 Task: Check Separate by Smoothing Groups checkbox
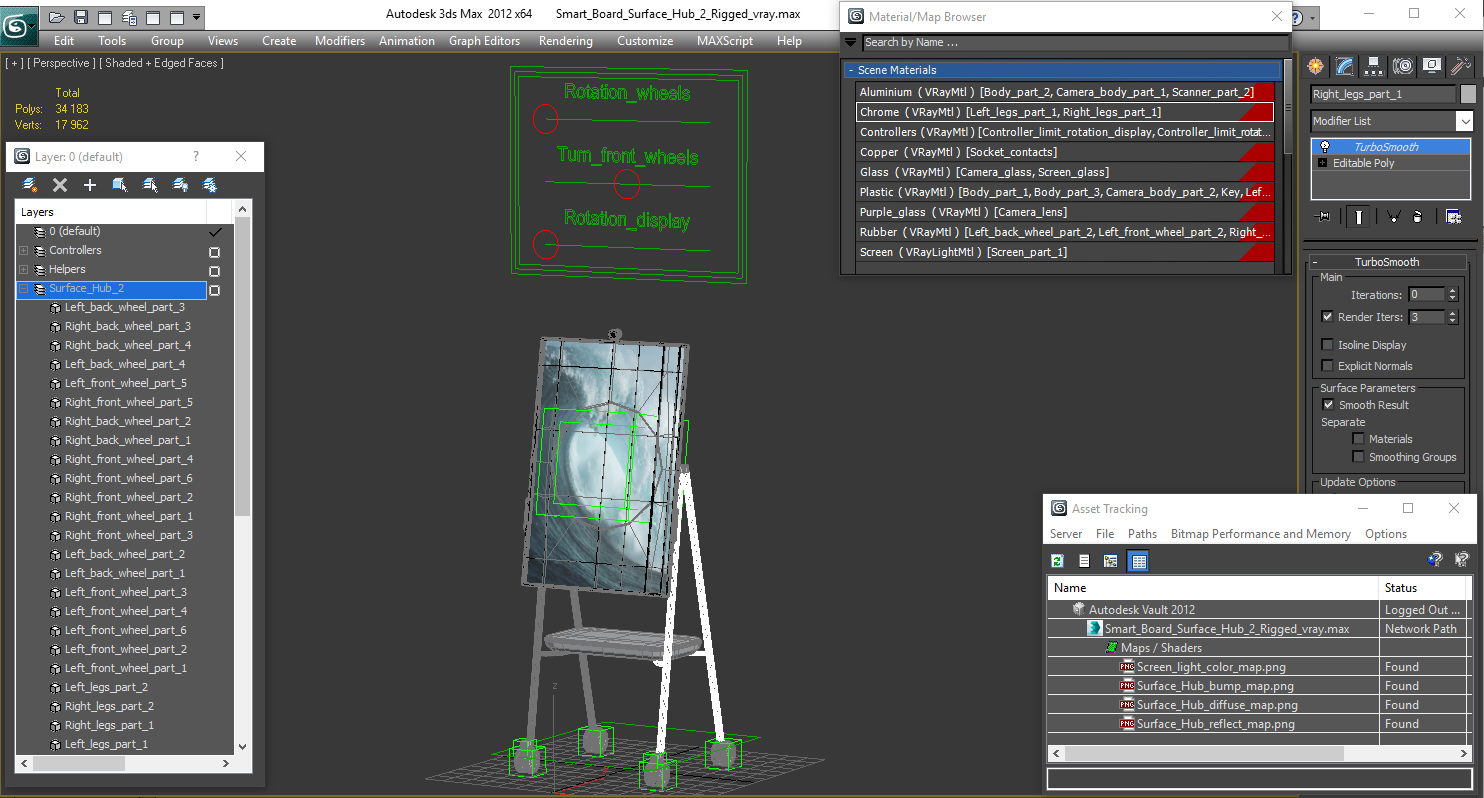point(1358,457)
